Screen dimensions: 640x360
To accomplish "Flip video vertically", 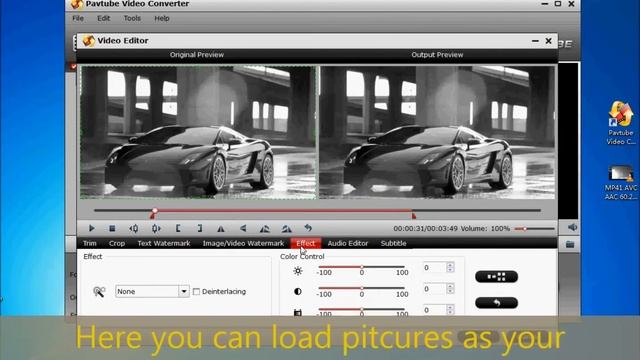I will 243,229.
